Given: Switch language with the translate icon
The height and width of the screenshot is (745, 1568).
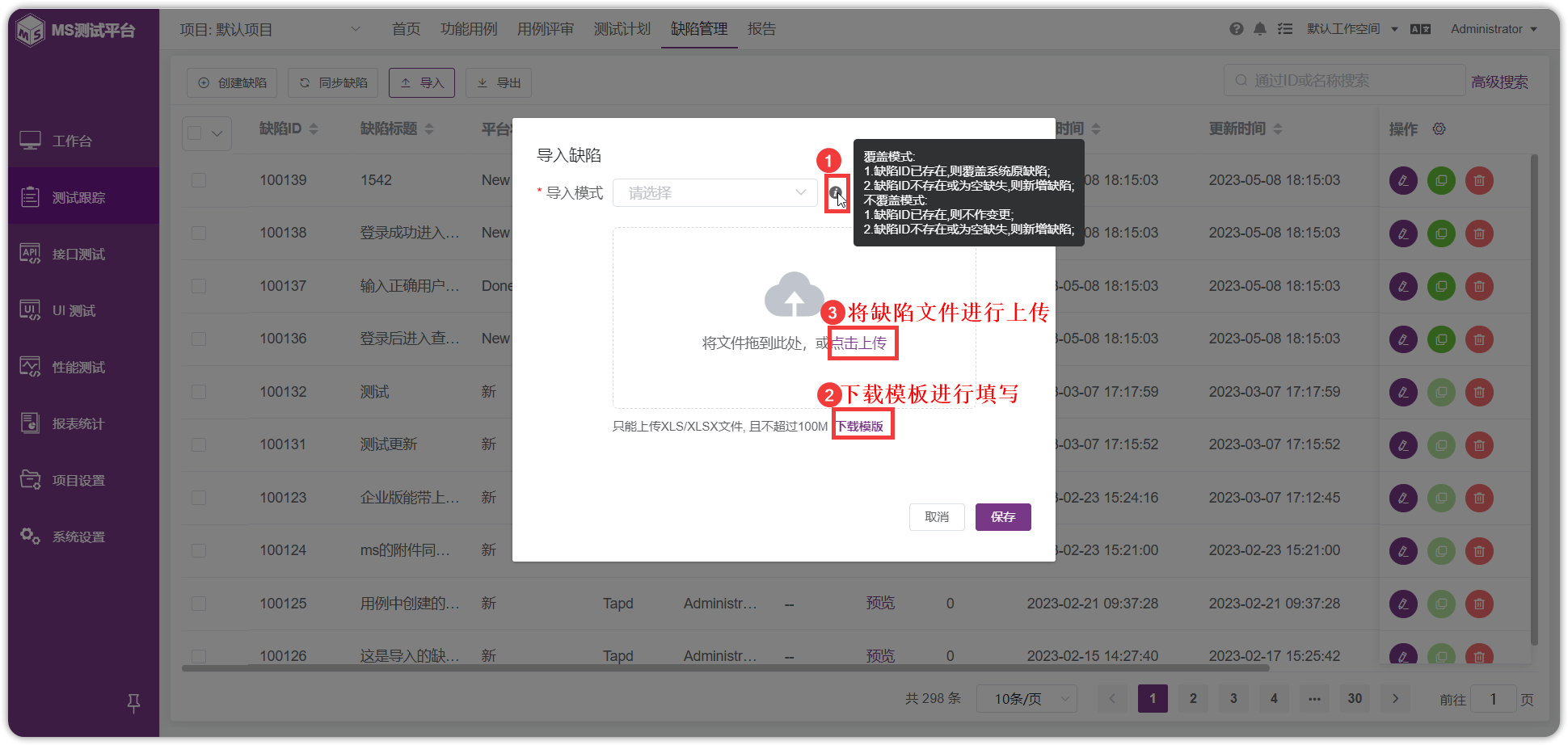Looking at the screenshot, I should 1420,29.
